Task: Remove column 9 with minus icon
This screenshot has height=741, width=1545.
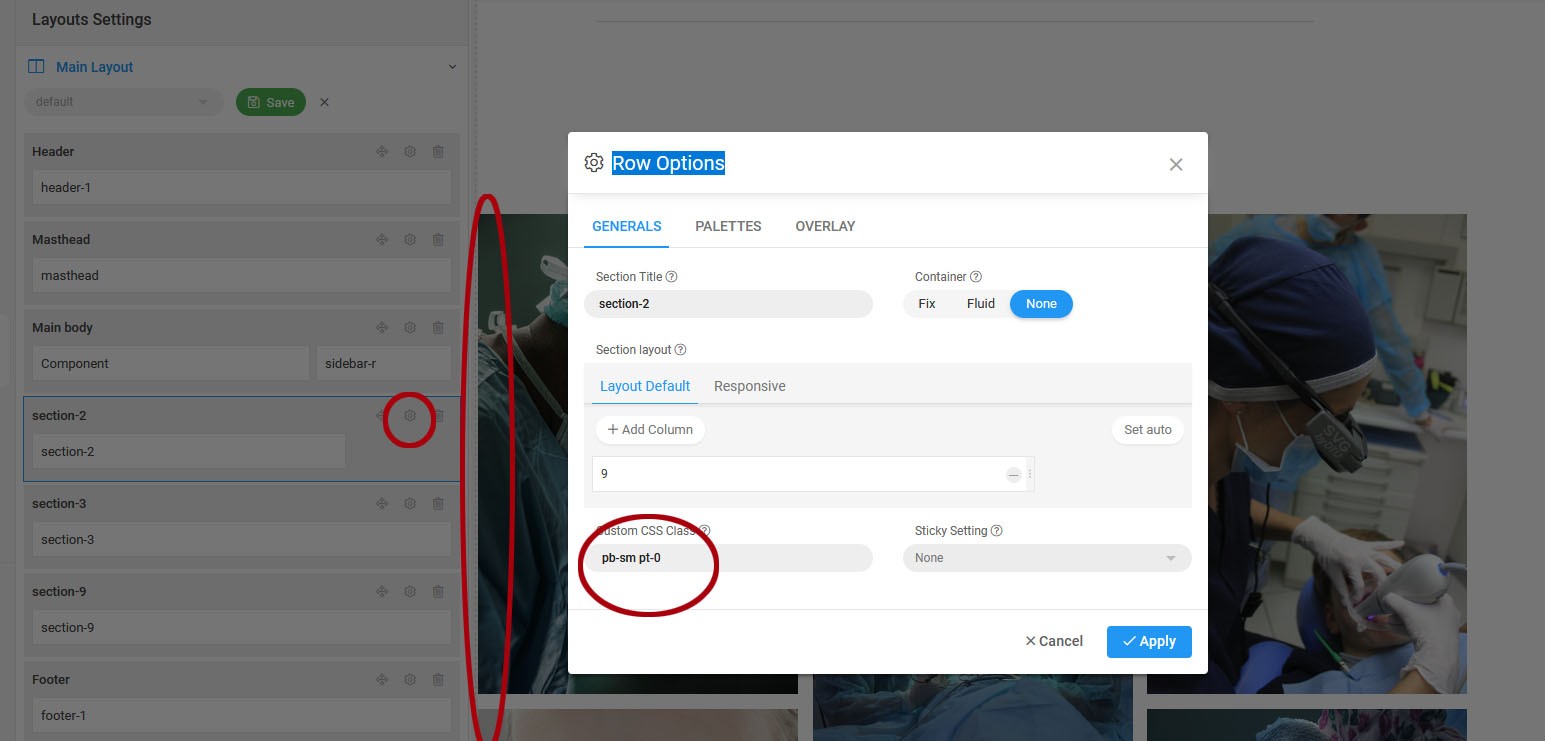Action: (1013, 475)
